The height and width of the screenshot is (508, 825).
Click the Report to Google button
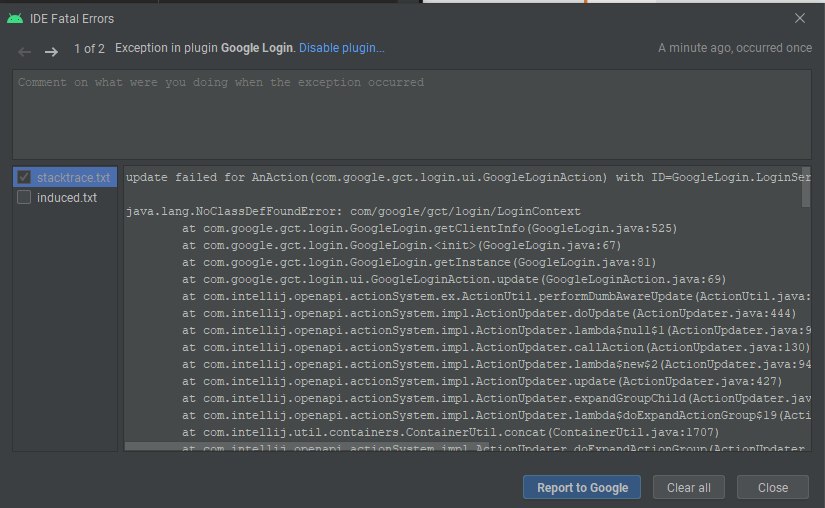(582, 487)
